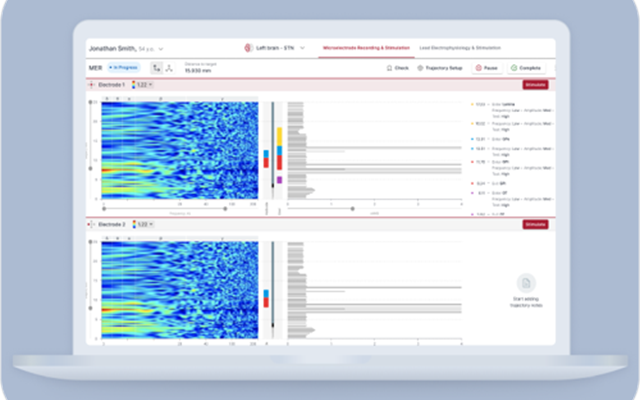Click Electrode 1 frequency slider right handle
Image resolution: width=640 pixels, height=400 pixels.
tap(225, 209)
